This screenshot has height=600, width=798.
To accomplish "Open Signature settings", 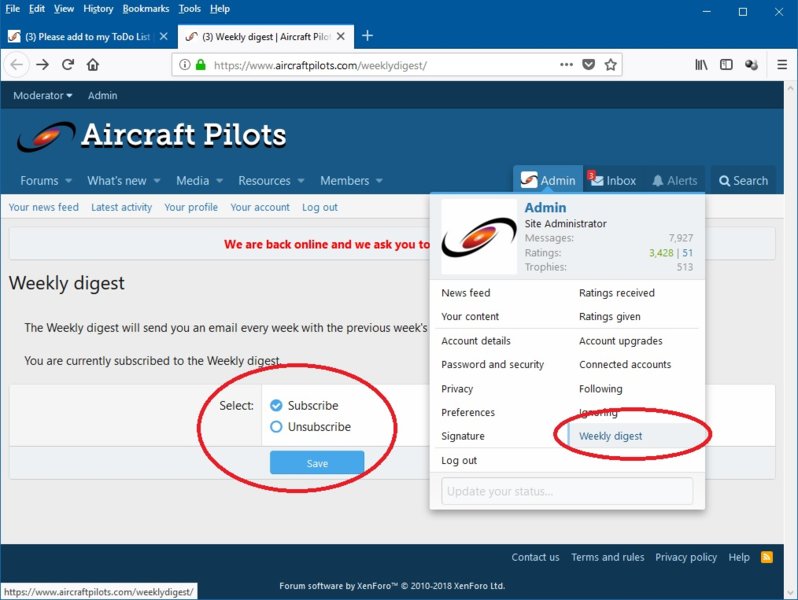I will tap(463, 436).
